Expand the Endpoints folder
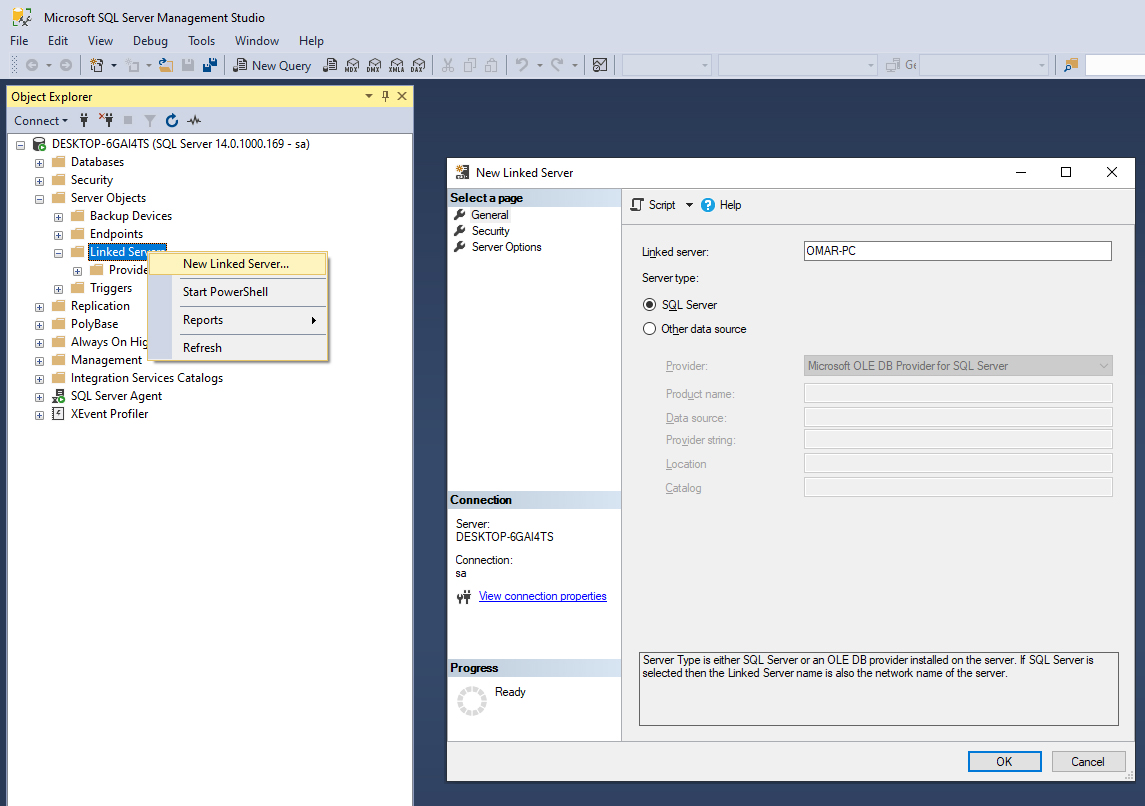1145x806 pixels. click(x=58, y=235)
